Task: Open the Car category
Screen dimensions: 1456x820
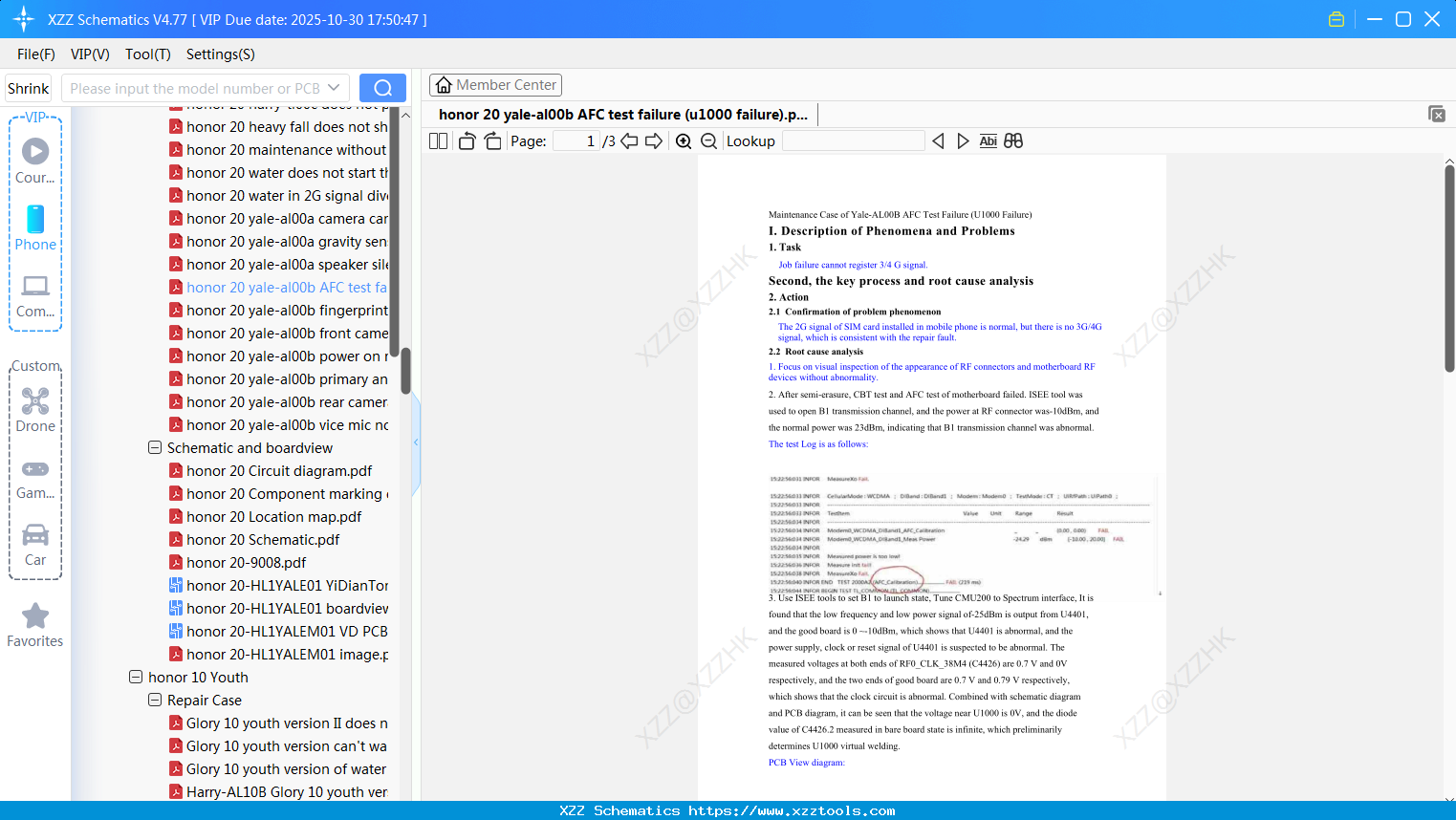Action: click(35, 545)
